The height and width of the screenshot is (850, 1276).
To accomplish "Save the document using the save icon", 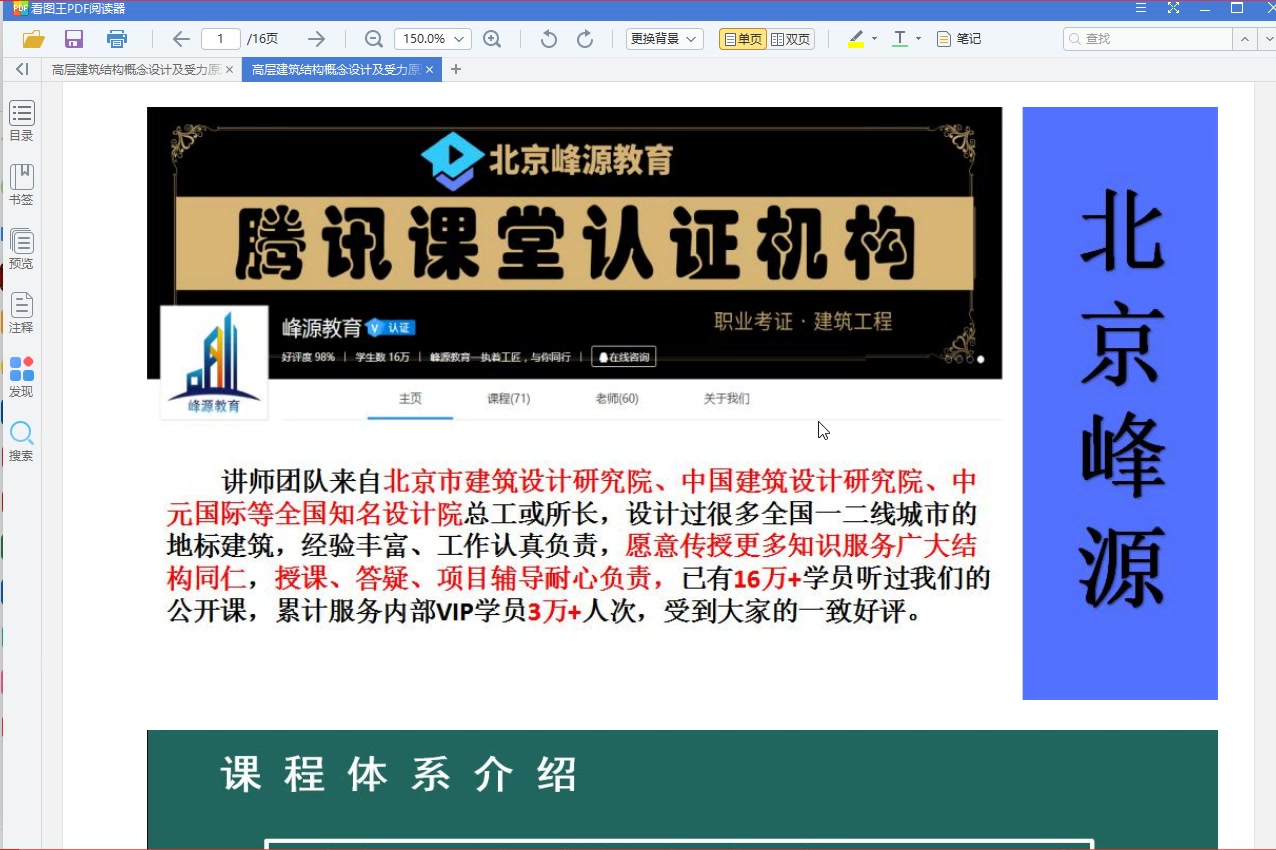I will pyautogui.click(x=74, y=38).
